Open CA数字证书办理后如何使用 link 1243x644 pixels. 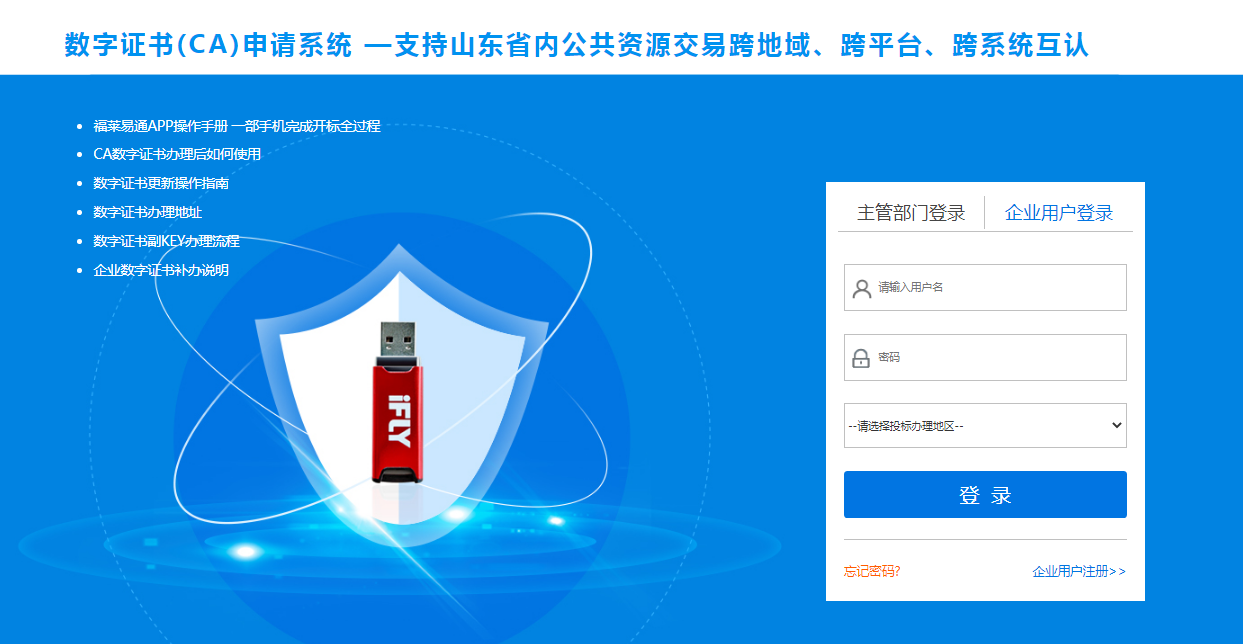(177, 154)
